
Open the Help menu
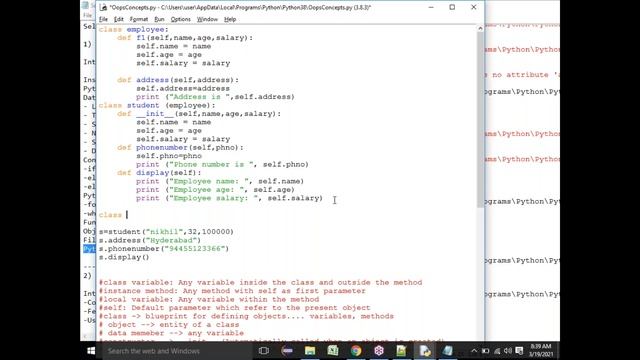click(230, 19)
